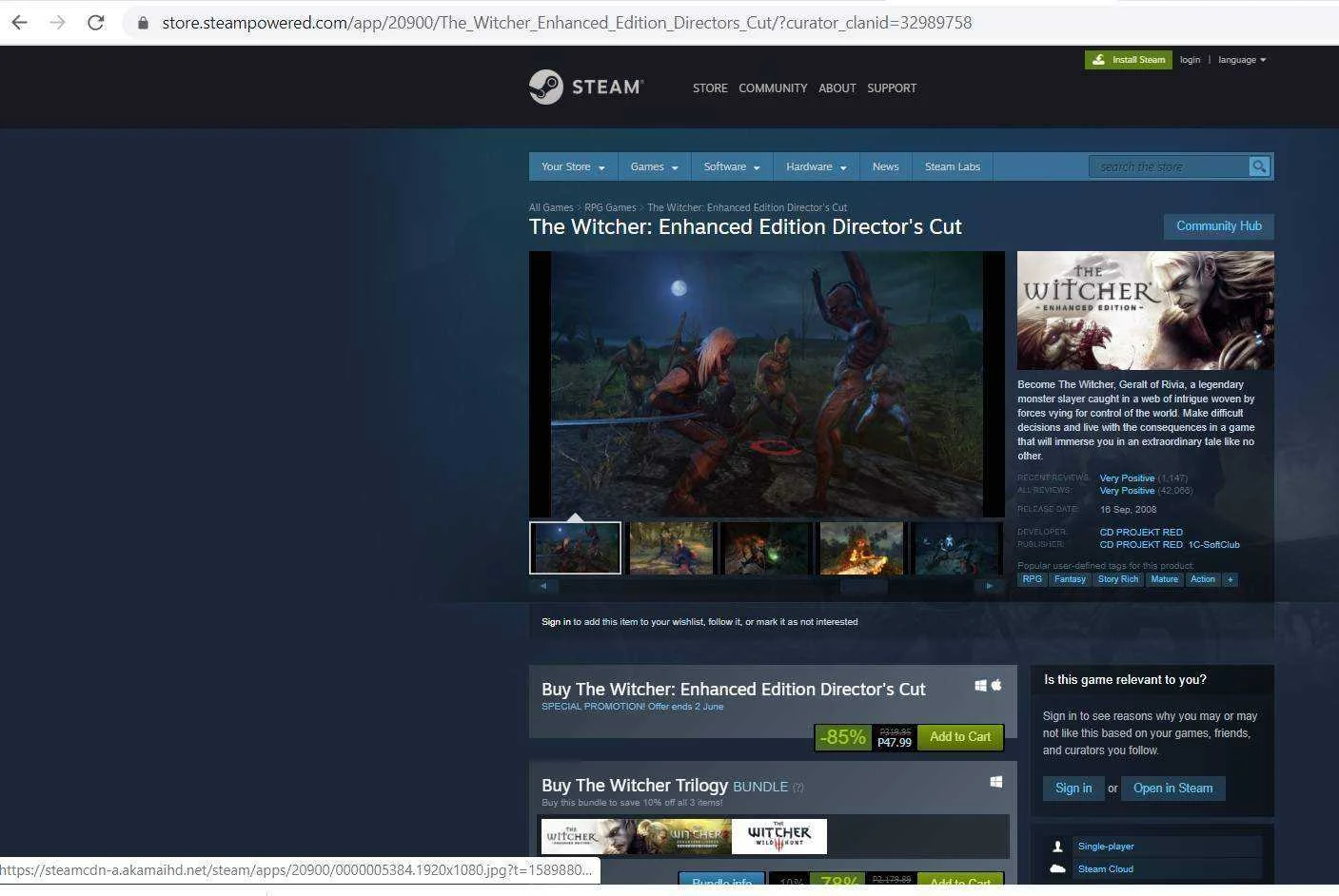Open the SUPPORT page
This screenshot has height=896, width=1339.
(x=892, y=88)
